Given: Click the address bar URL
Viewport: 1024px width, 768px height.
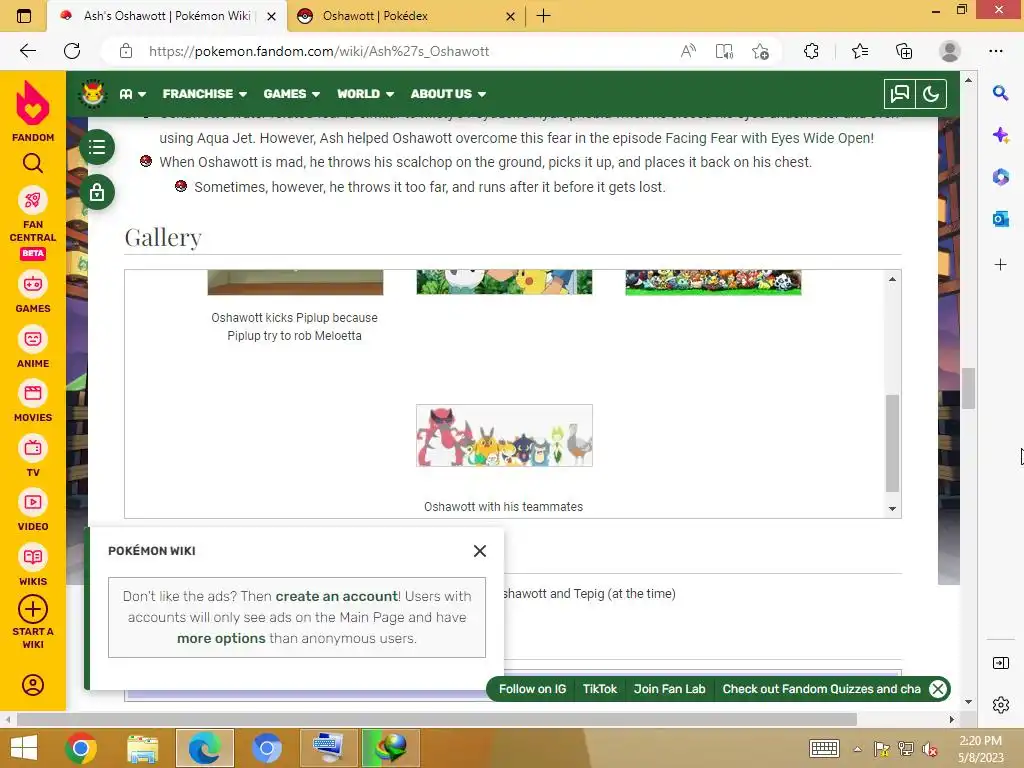Looking at the screenshot, I should (319, 51).
